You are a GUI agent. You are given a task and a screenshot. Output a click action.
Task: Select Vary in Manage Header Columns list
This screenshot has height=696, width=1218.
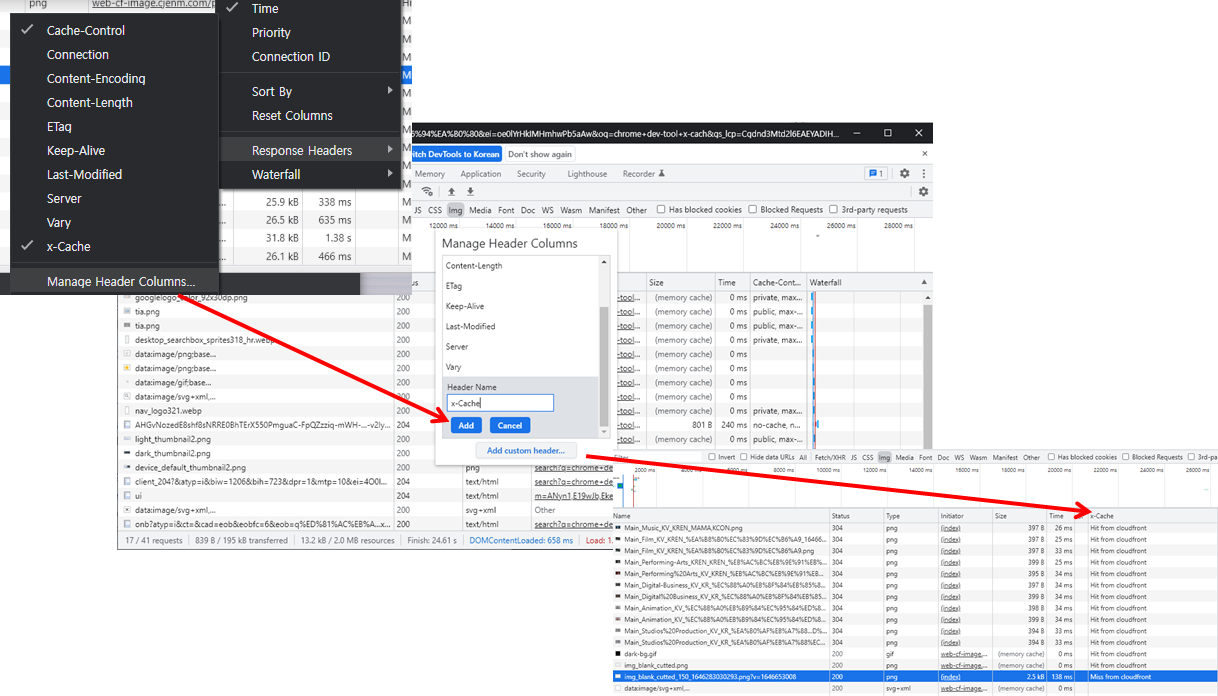click(x=520, y=367)
